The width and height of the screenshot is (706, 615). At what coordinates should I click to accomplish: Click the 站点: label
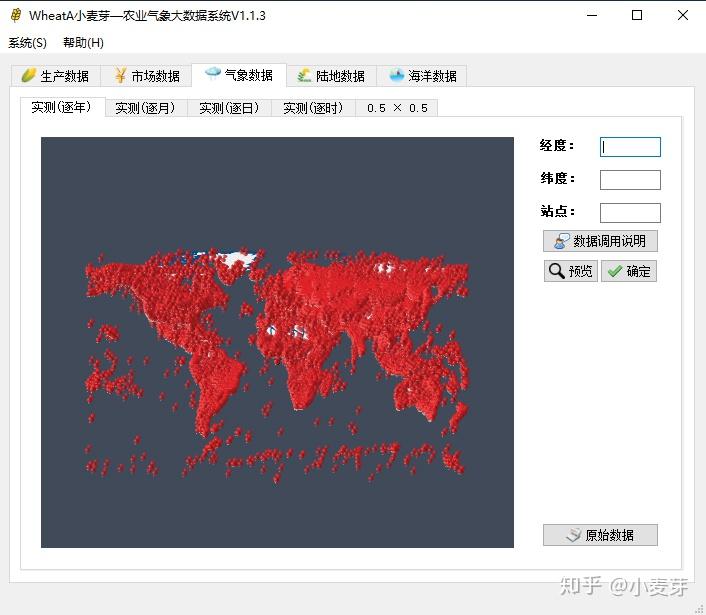click(x=557, y=211)
